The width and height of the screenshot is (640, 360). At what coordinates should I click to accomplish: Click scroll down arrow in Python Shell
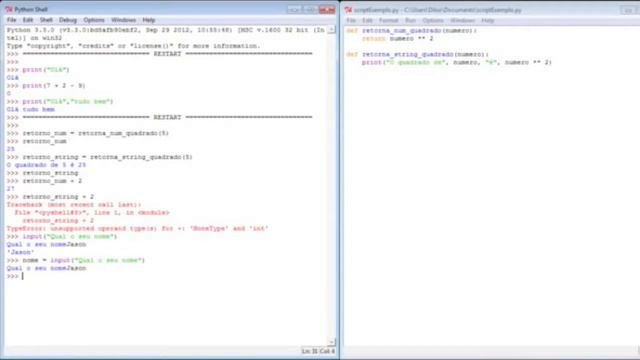(x=332, y=342)
